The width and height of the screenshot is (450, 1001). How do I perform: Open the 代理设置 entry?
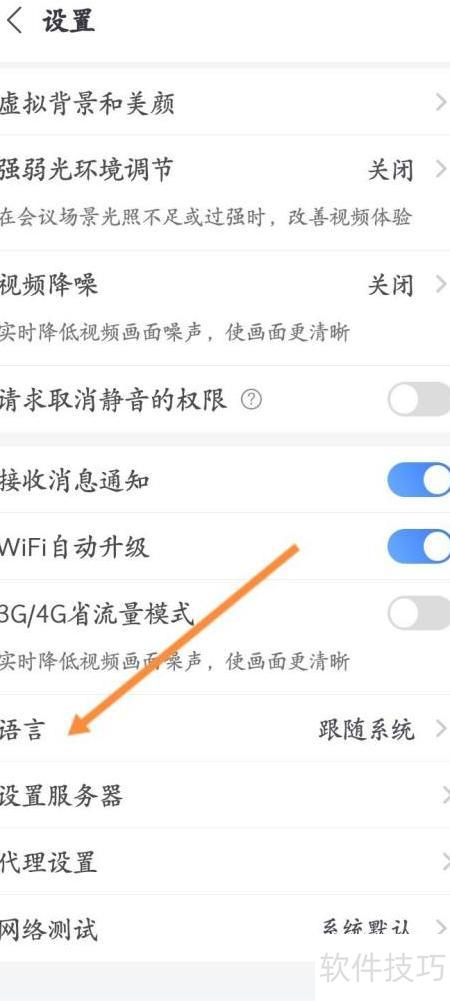[x=225, y=862]
